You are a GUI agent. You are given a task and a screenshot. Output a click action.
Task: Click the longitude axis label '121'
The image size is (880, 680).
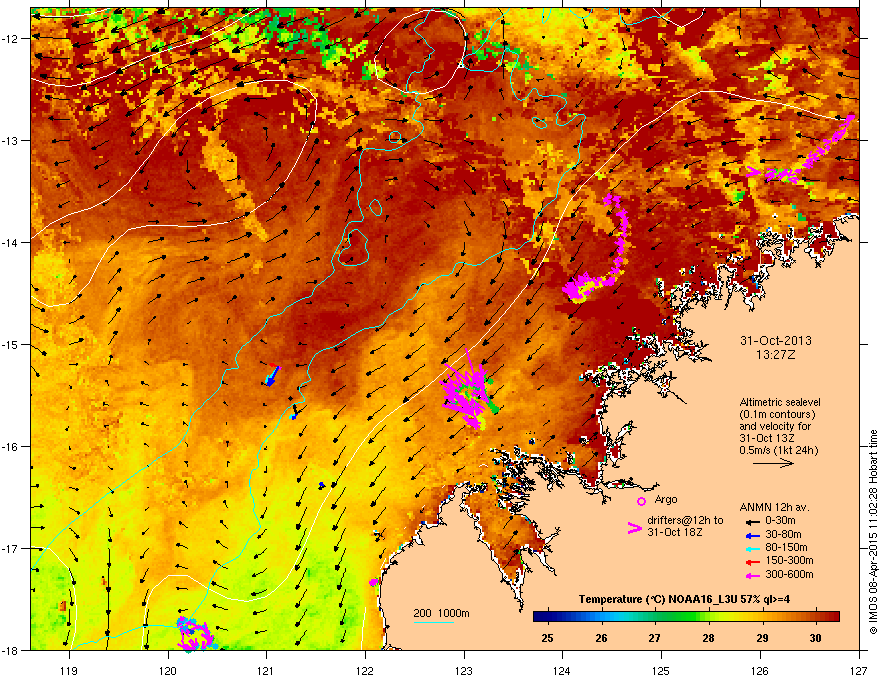click(266, 670)
